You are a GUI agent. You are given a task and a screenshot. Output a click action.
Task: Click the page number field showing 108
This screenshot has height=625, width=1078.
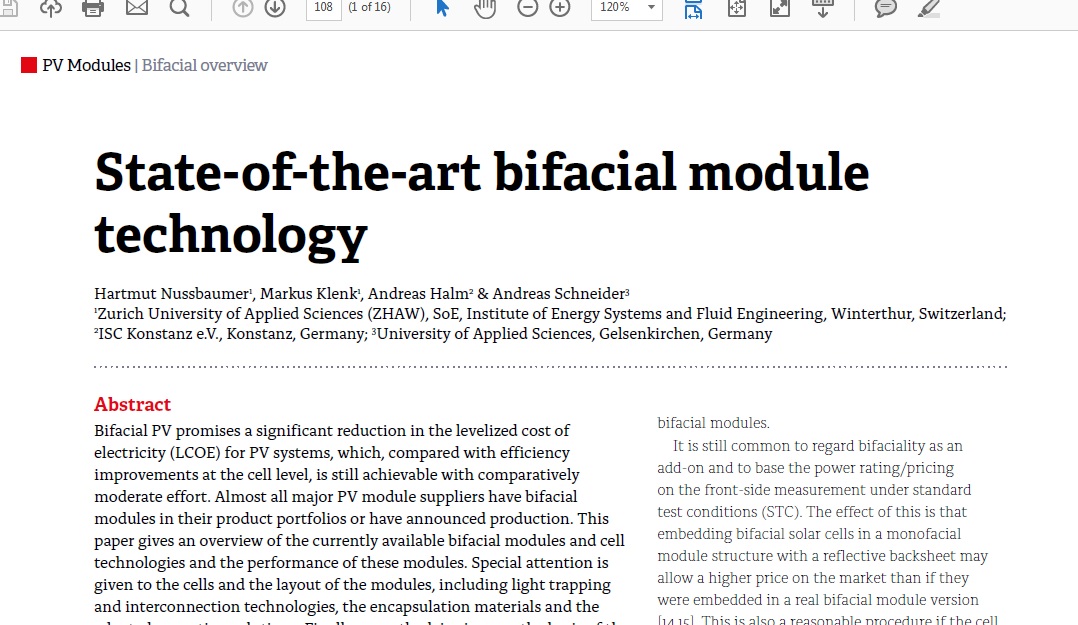pyautogui.click(x=323, y=8)
